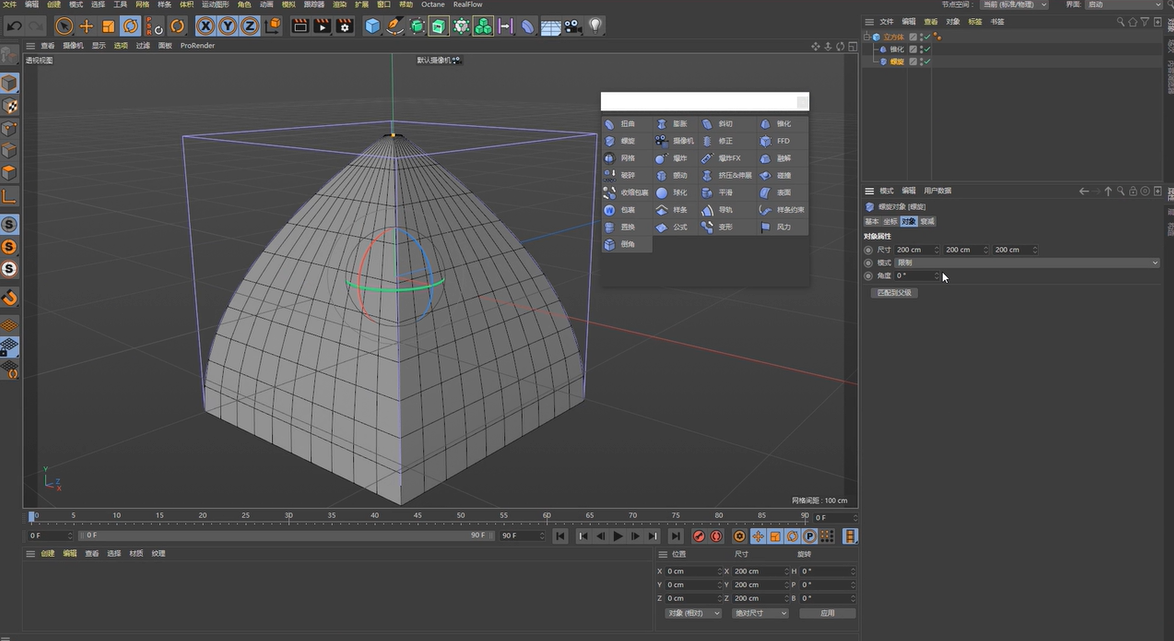Open Render Settings clapperboard gear icon
1174x641 pixels.
pyautogui.click(x=344, y=26)
